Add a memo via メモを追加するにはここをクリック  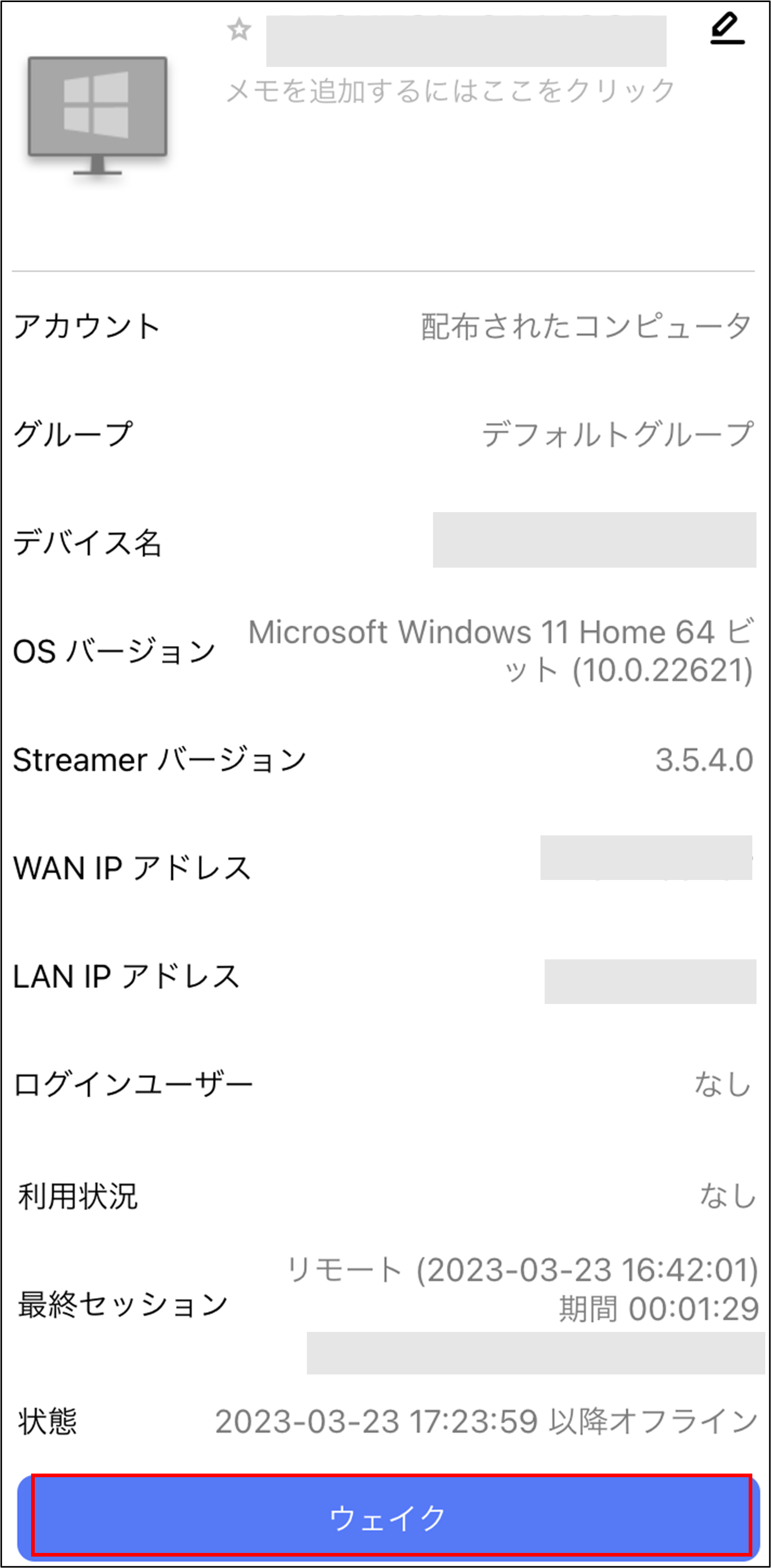[451, 91]
